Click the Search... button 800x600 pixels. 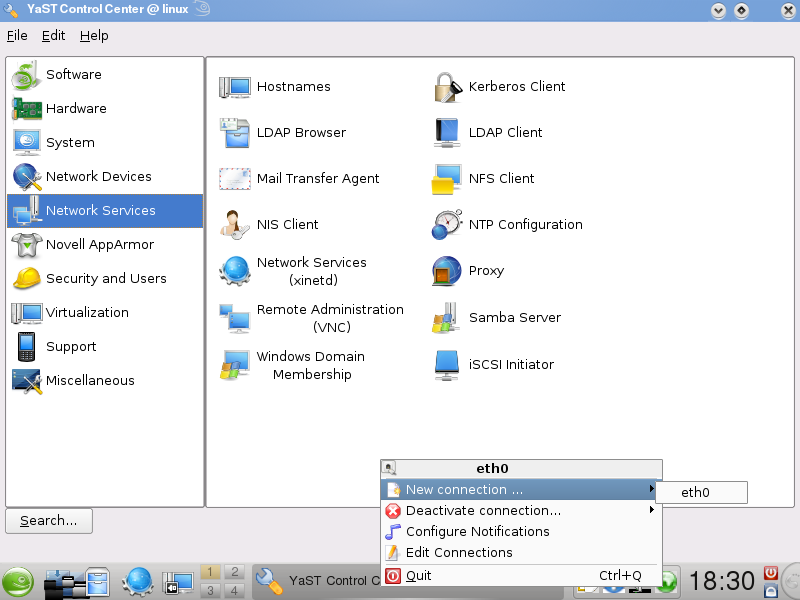click(x=49, y=521)
